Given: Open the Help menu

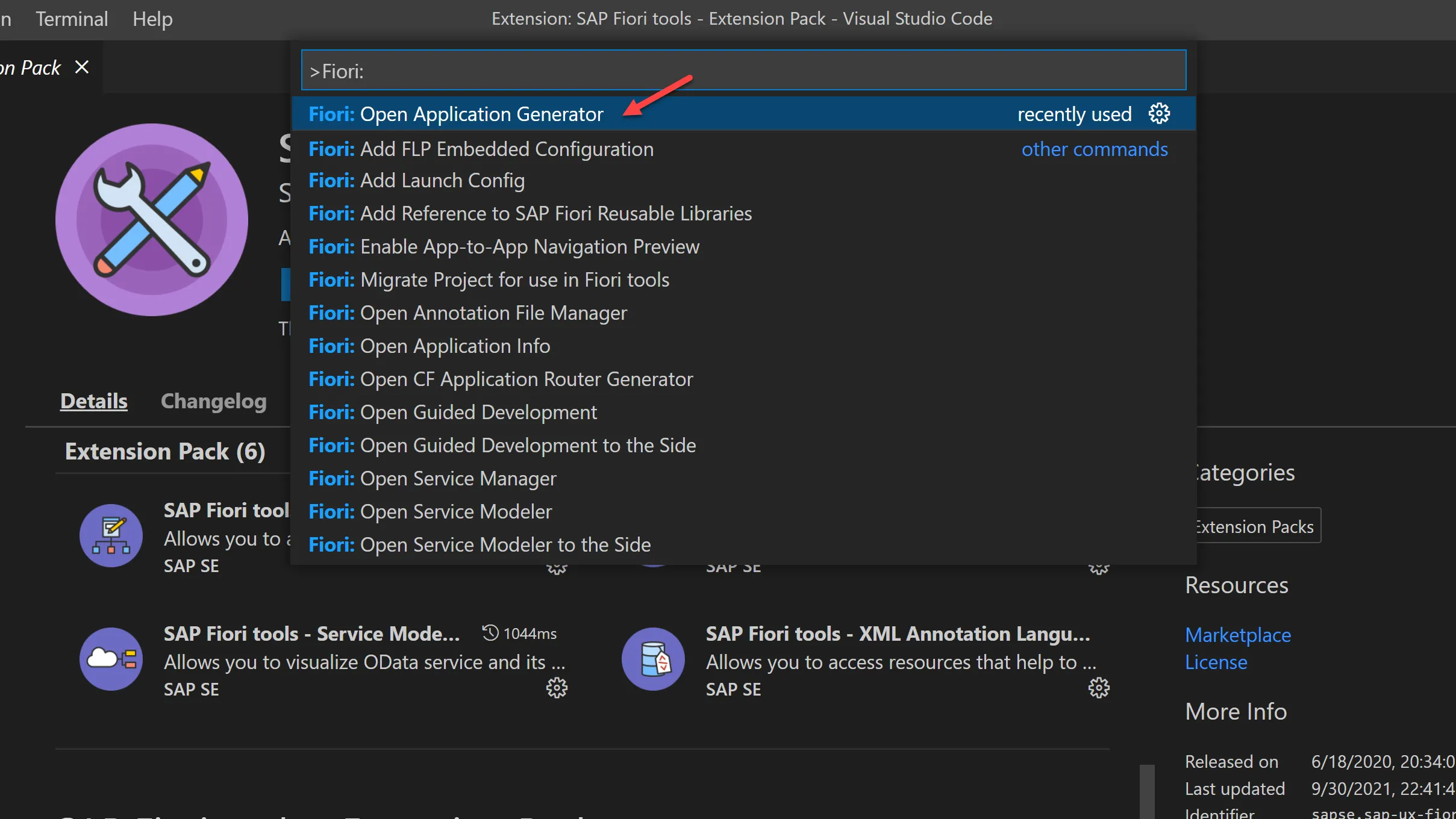Looking at the screenshot, I should pos(152,19).
